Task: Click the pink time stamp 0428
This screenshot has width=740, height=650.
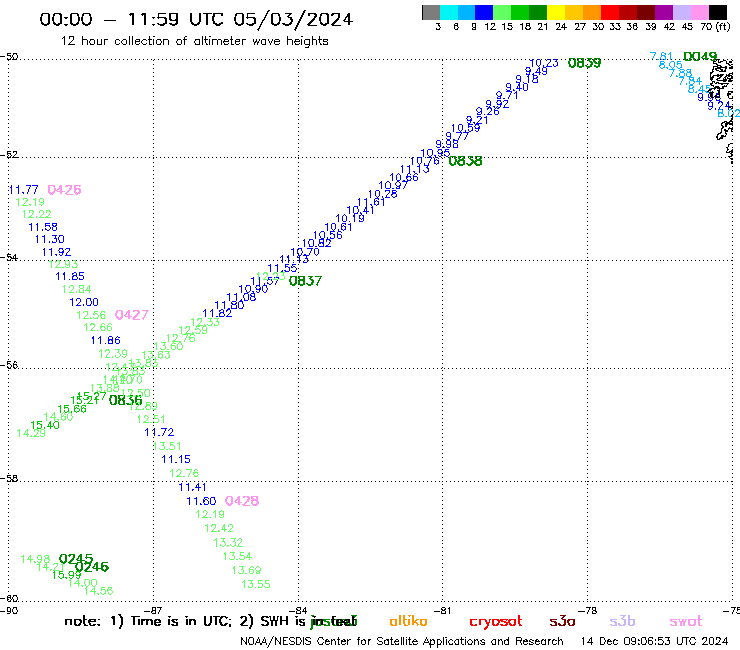Action: [242, 501]
